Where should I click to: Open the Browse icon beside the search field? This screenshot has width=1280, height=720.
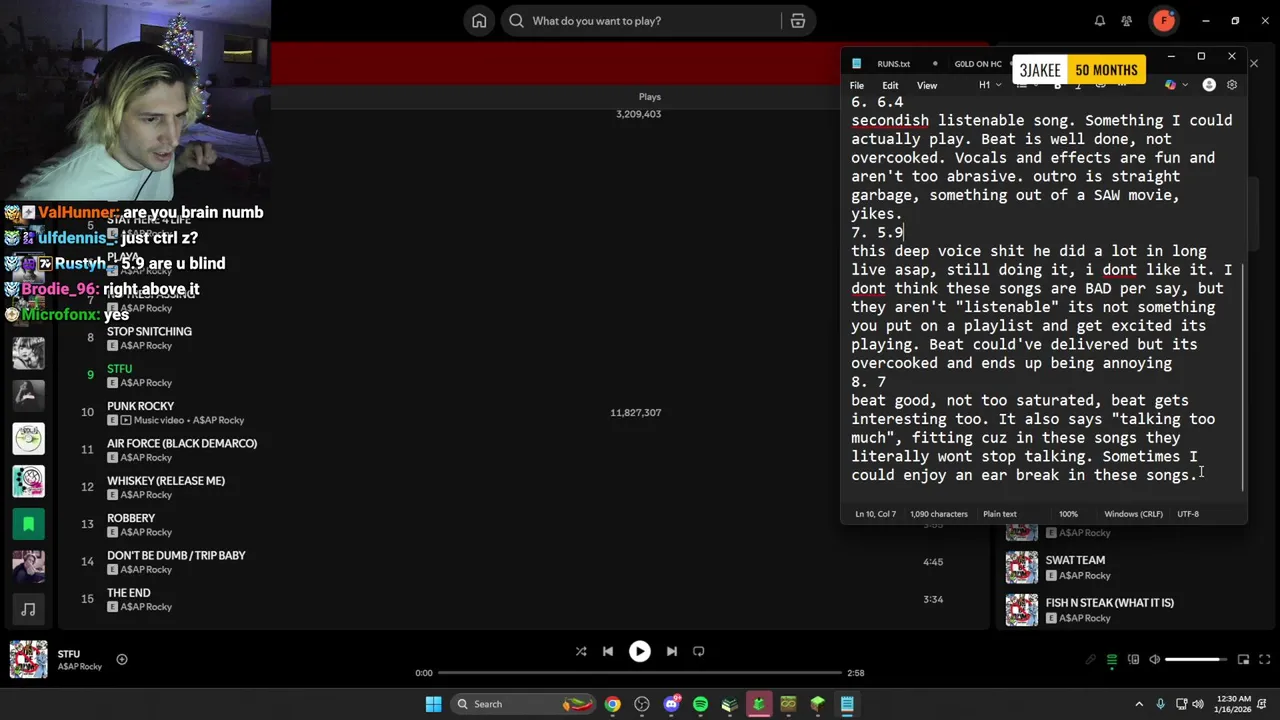pyautogui.click(x=798, y=21)
